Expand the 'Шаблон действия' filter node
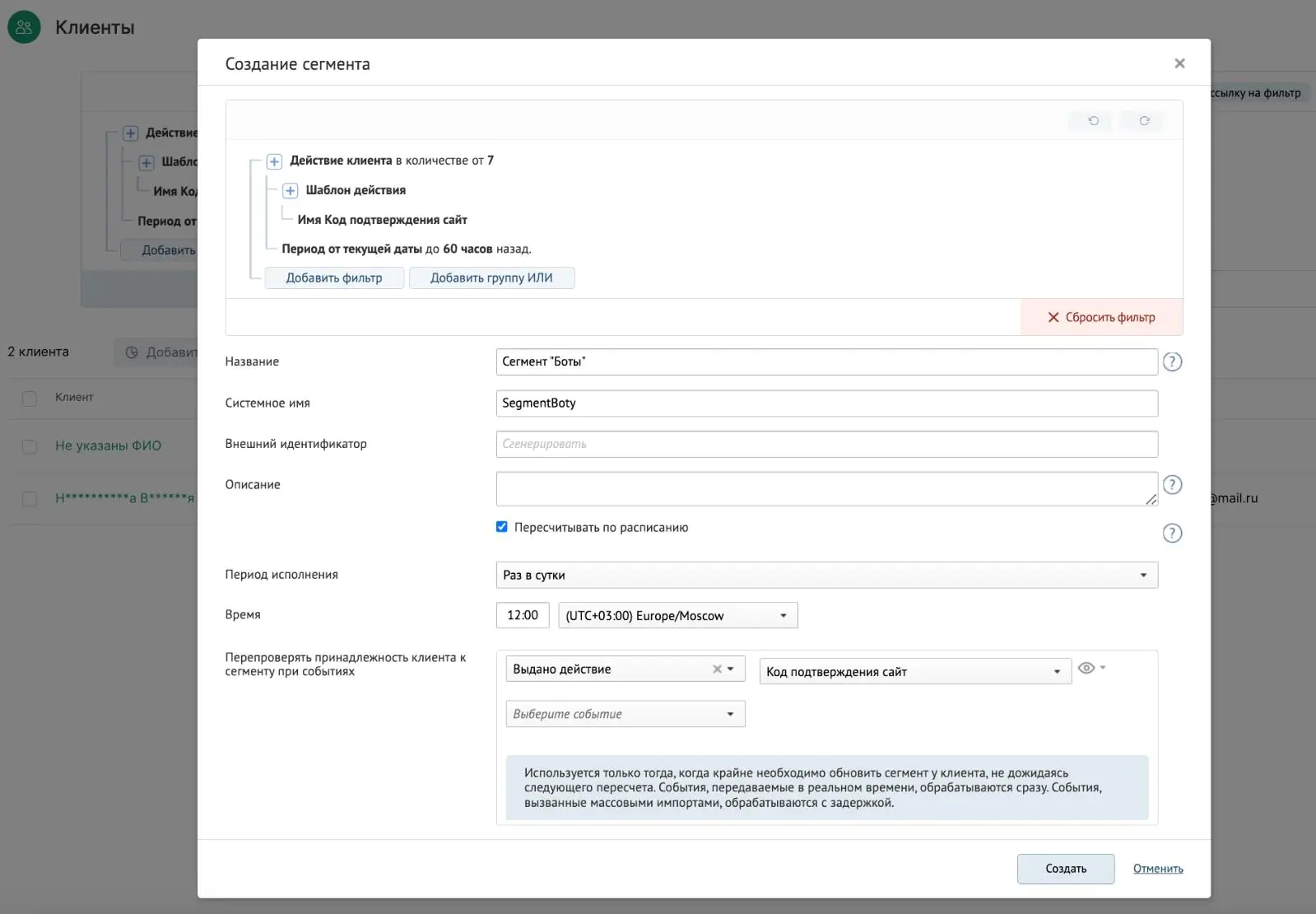Viewport: 1316px width, 914px height. click(x=291, y=191)
